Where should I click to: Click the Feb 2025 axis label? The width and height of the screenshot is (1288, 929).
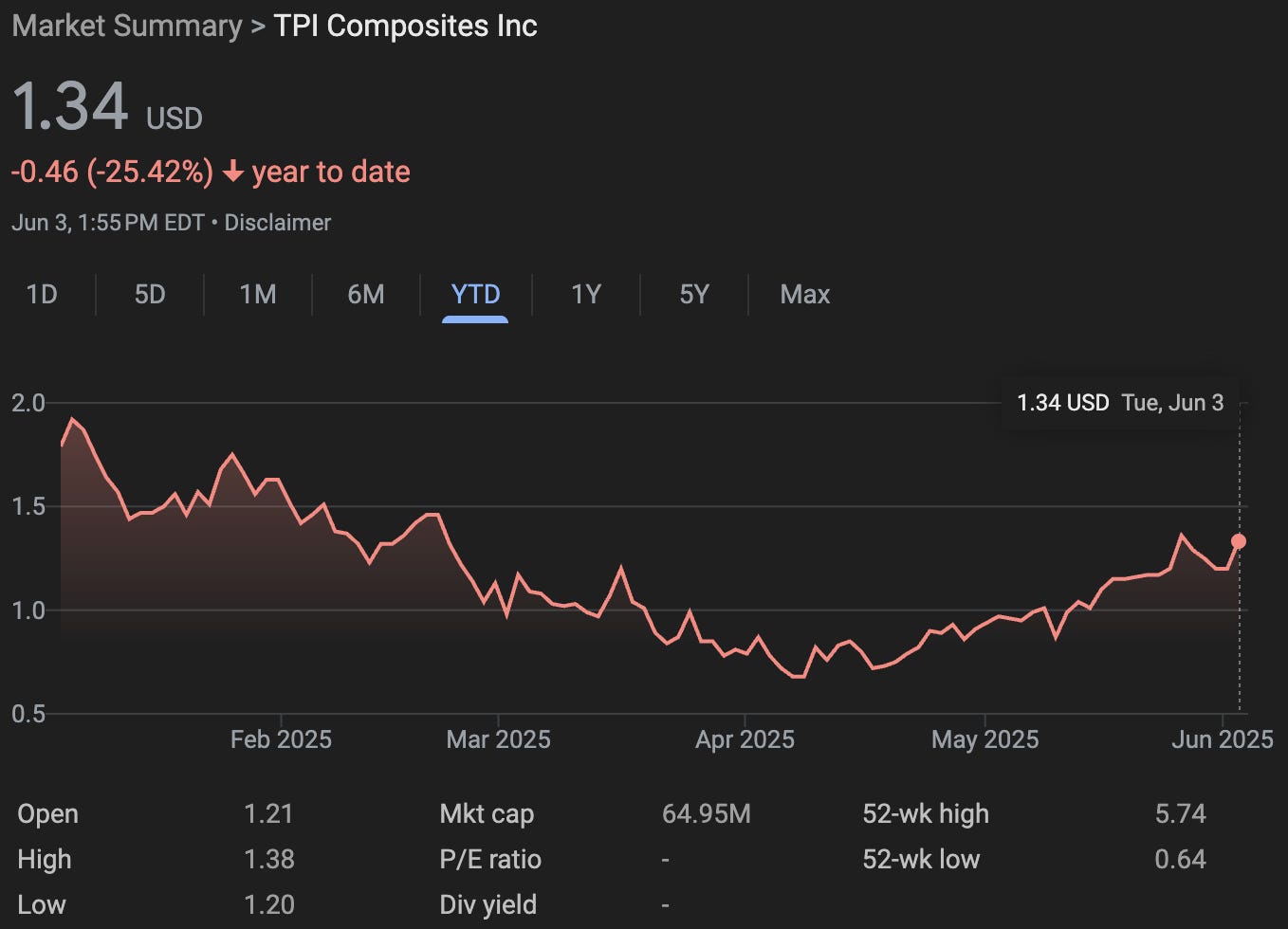click(x=281, y=739)
